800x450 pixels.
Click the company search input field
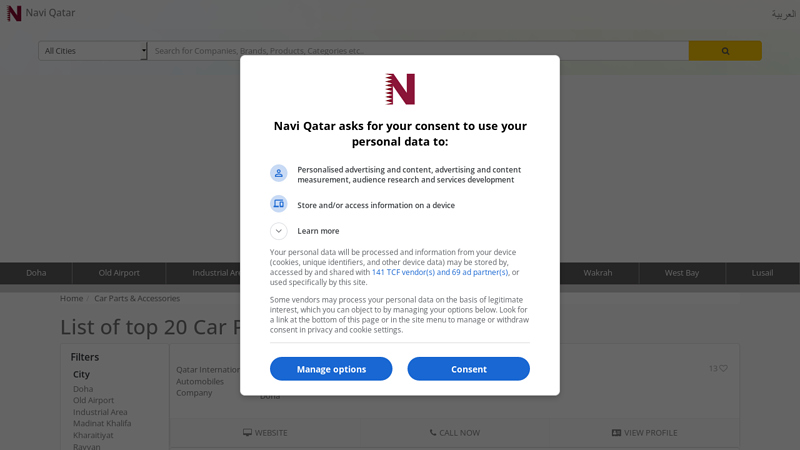[x=417, y=51]
